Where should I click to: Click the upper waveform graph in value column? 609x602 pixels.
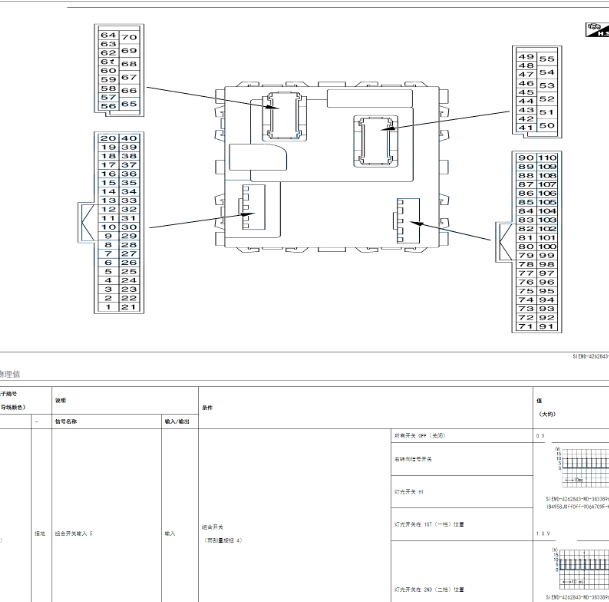coord(581,467)
